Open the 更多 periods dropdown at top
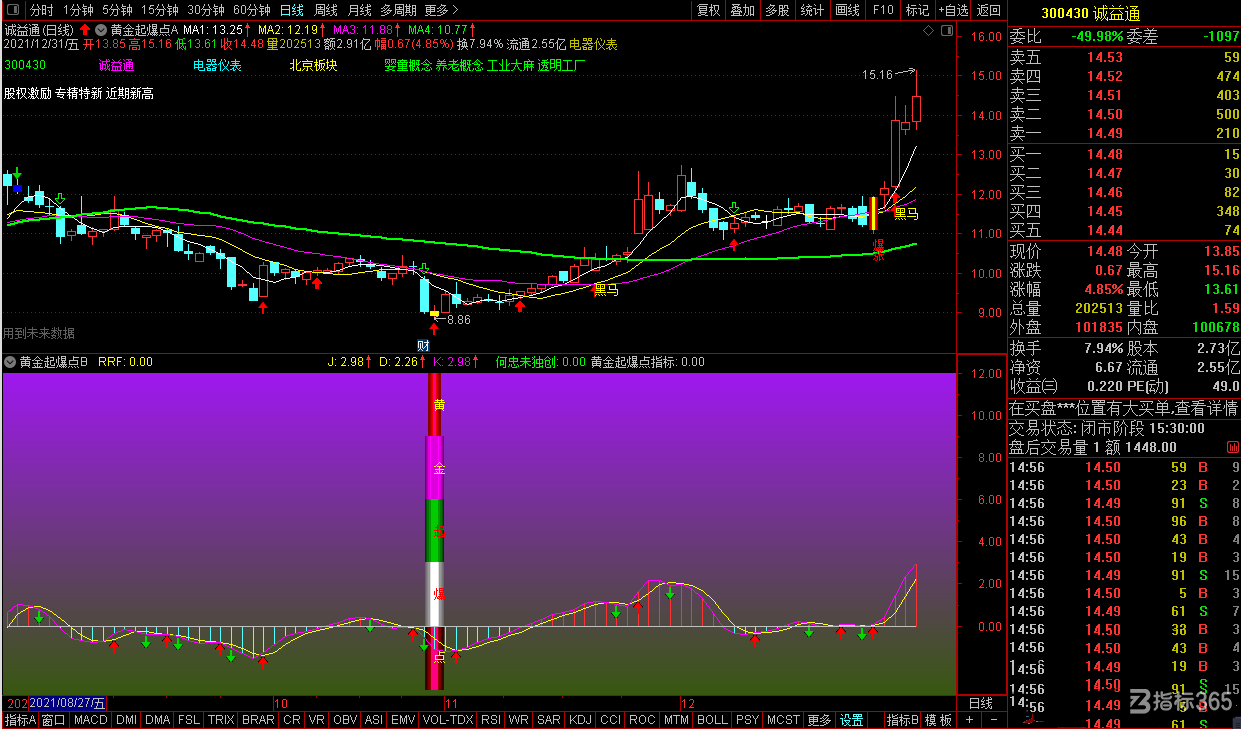Image resolution: width=1241 pixels, height=729 pixels. (443, 10)
